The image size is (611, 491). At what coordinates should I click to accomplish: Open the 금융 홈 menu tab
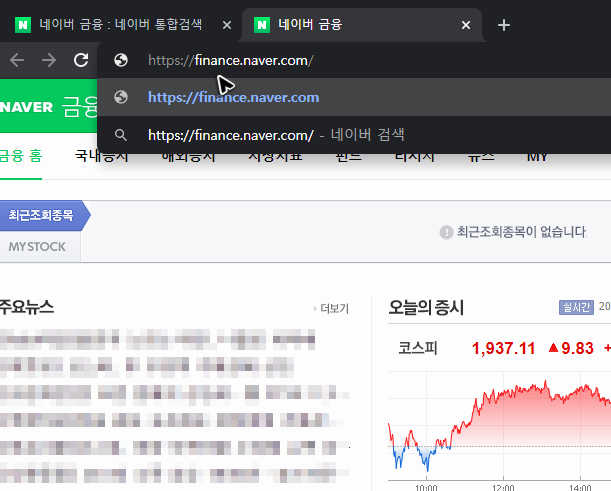[x=21, y=156]
